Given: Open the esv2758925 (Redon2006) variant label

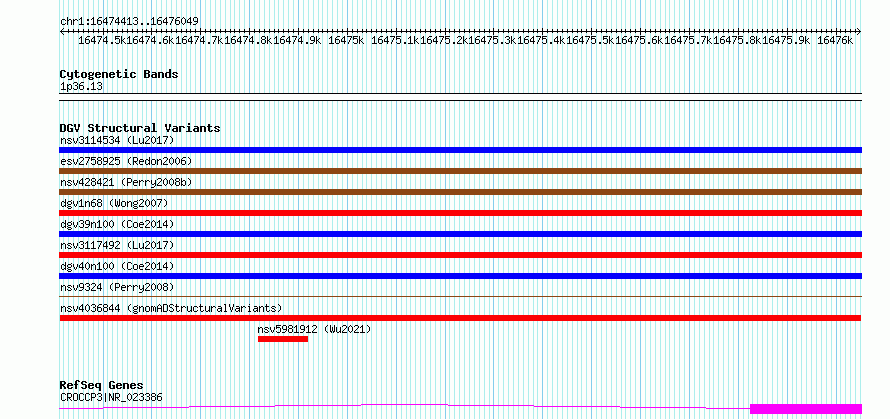Looking at the screenshot, I should [x=126, y=161].
